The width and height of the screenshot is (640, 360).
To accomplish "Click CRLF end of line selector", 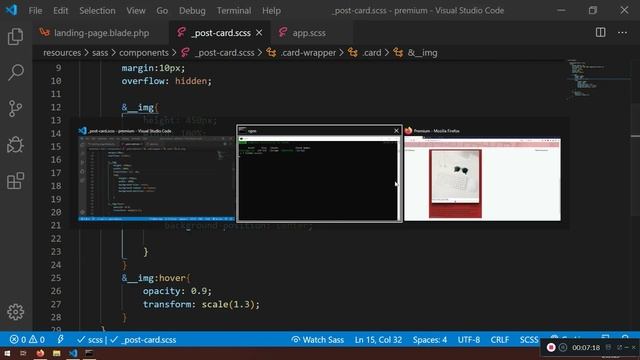I will [500, 340].
